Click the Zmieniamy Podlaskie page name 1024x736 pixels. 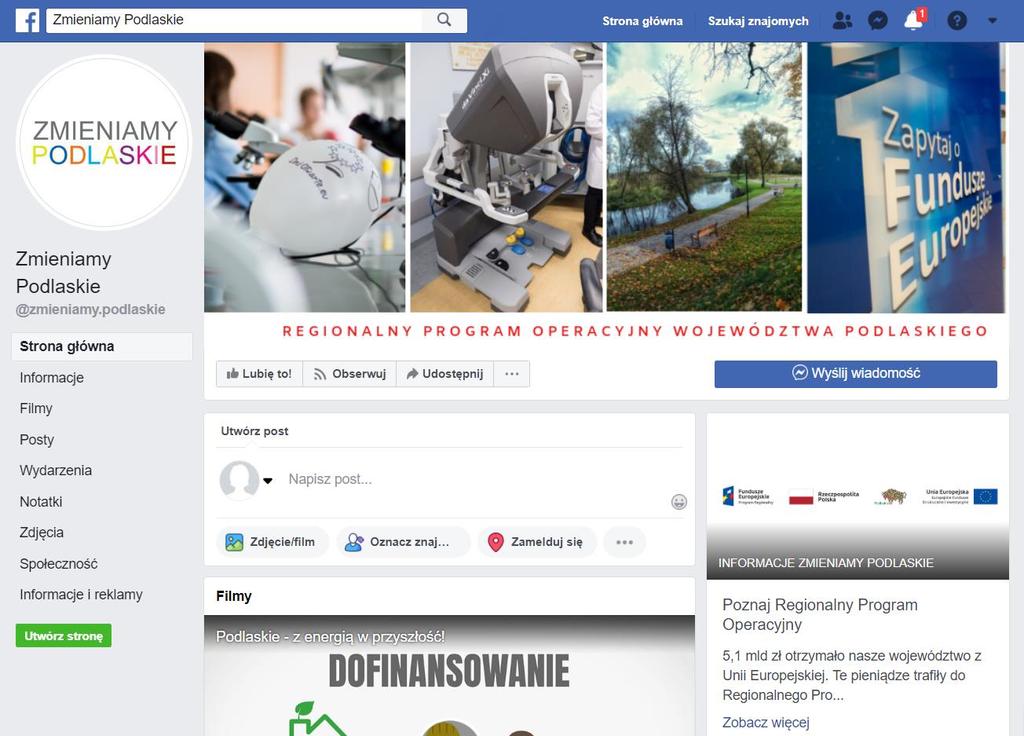pos(63,272)
